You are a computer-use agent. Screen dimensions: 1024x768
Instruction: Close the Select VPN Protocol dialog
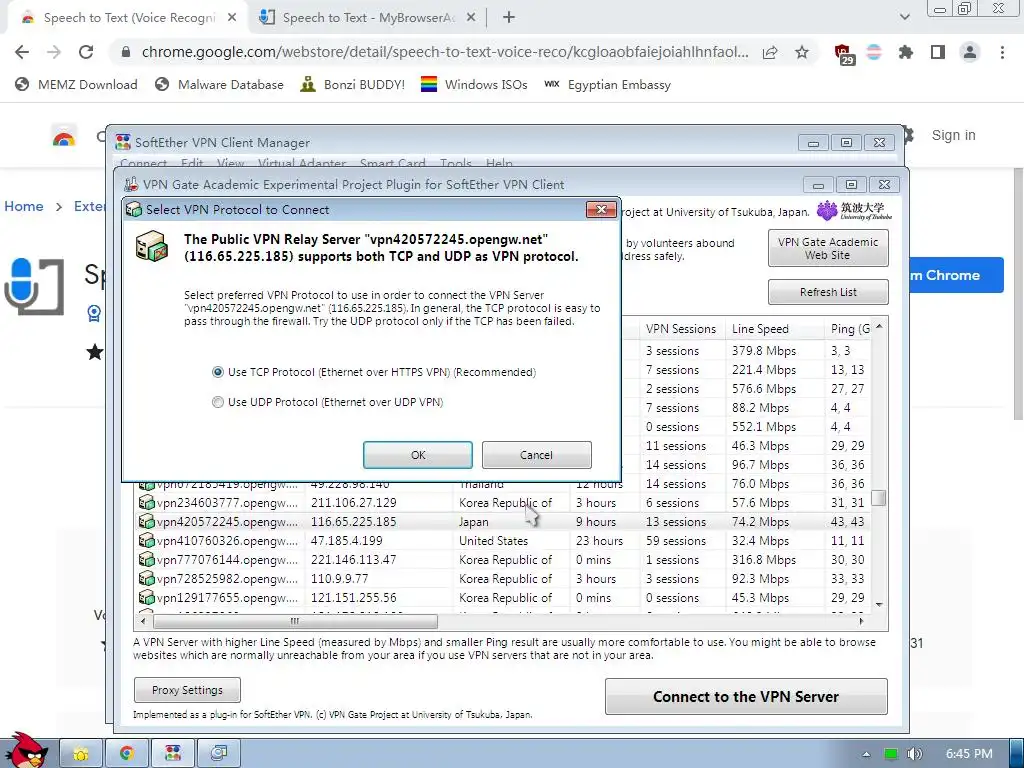601,209
